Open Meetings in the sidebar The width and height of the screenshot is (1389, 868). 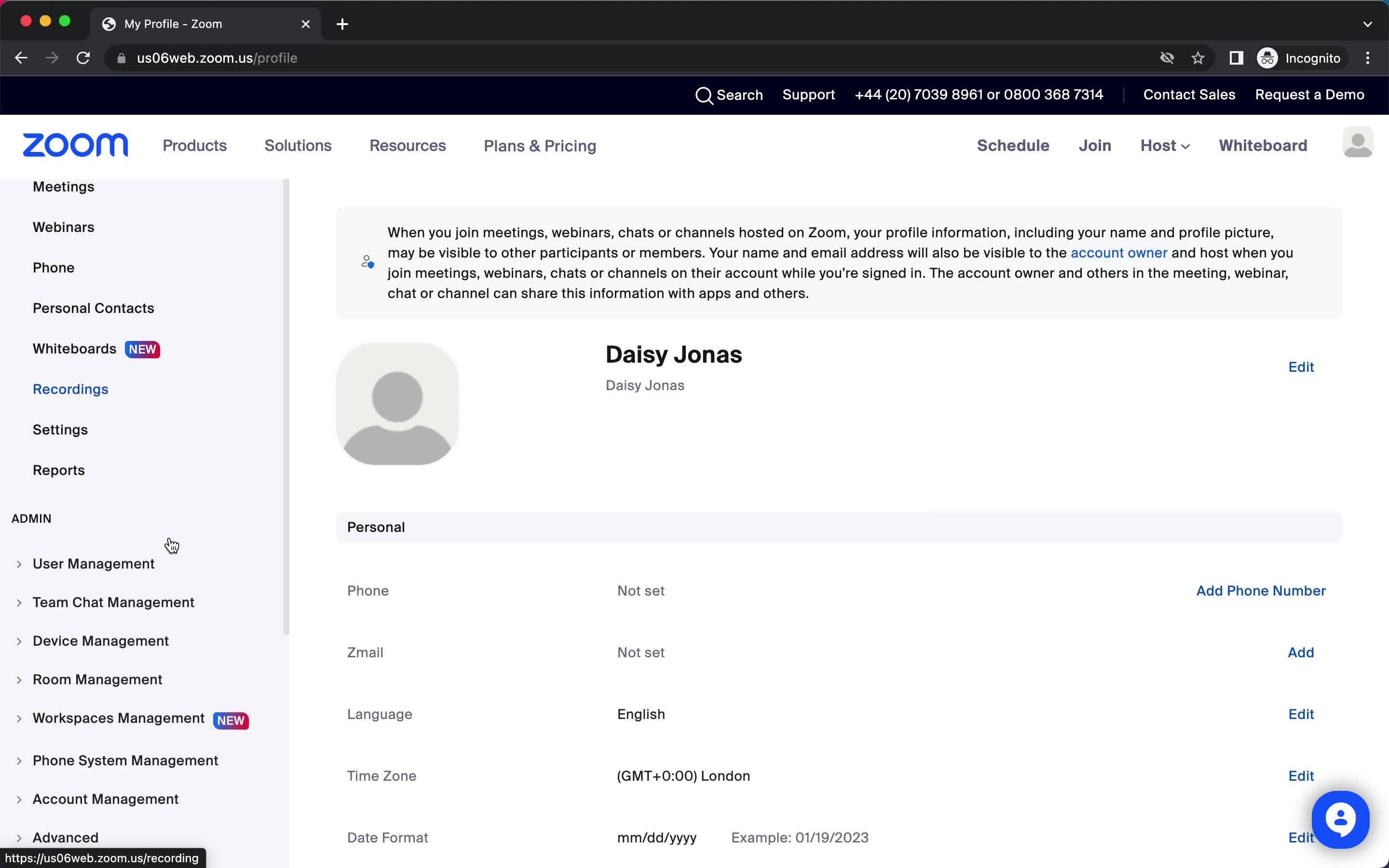pyautogui.click(x=63, y=187)
